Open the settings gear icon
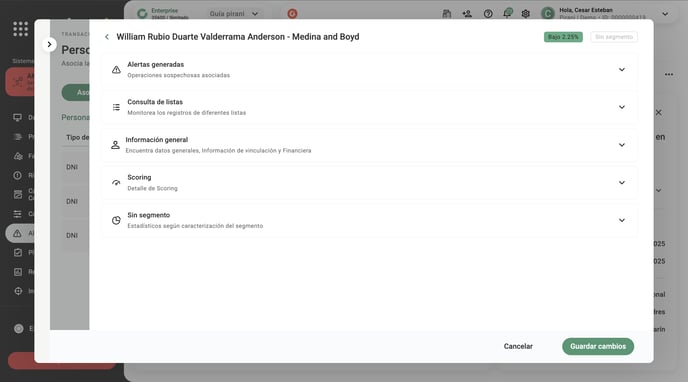 coord(526,14)
